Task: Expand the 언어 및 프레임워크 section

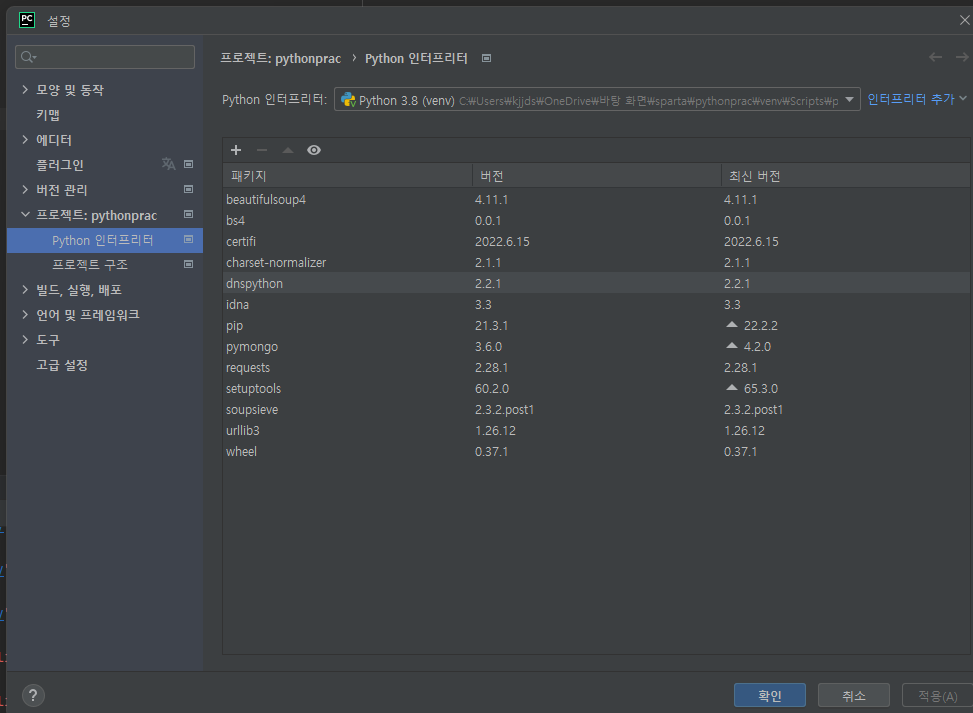Action: coord(25,315)
